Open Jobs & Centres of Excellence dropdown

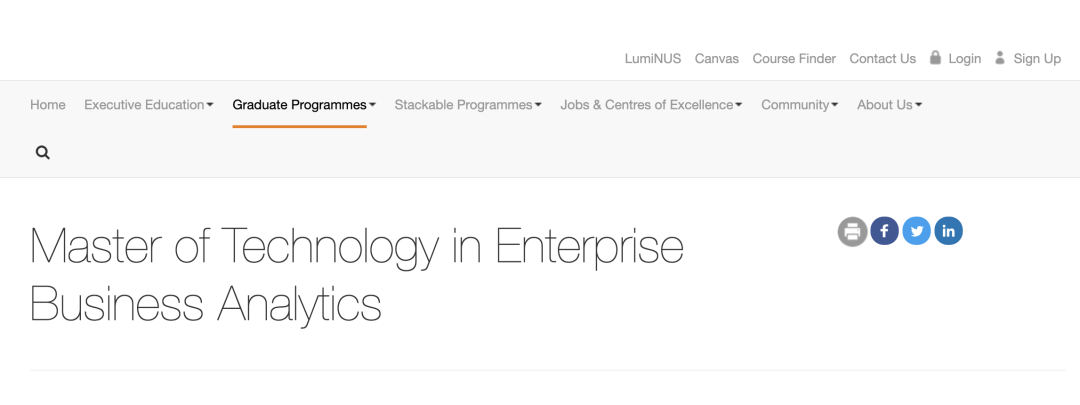coord(651,105)
